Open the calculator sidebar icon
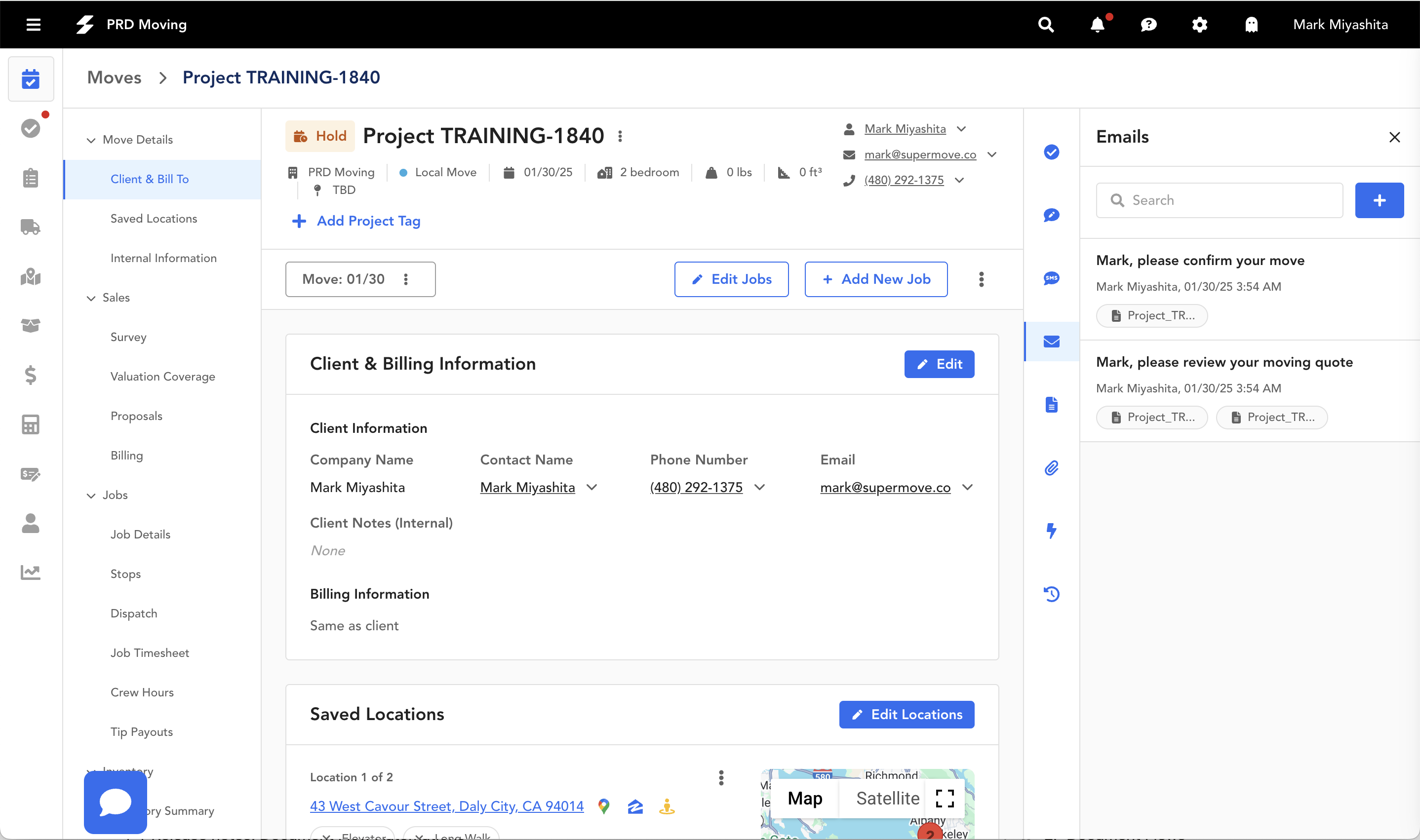Viewport: 1420px width, 840px height. (x=31, y=424)
